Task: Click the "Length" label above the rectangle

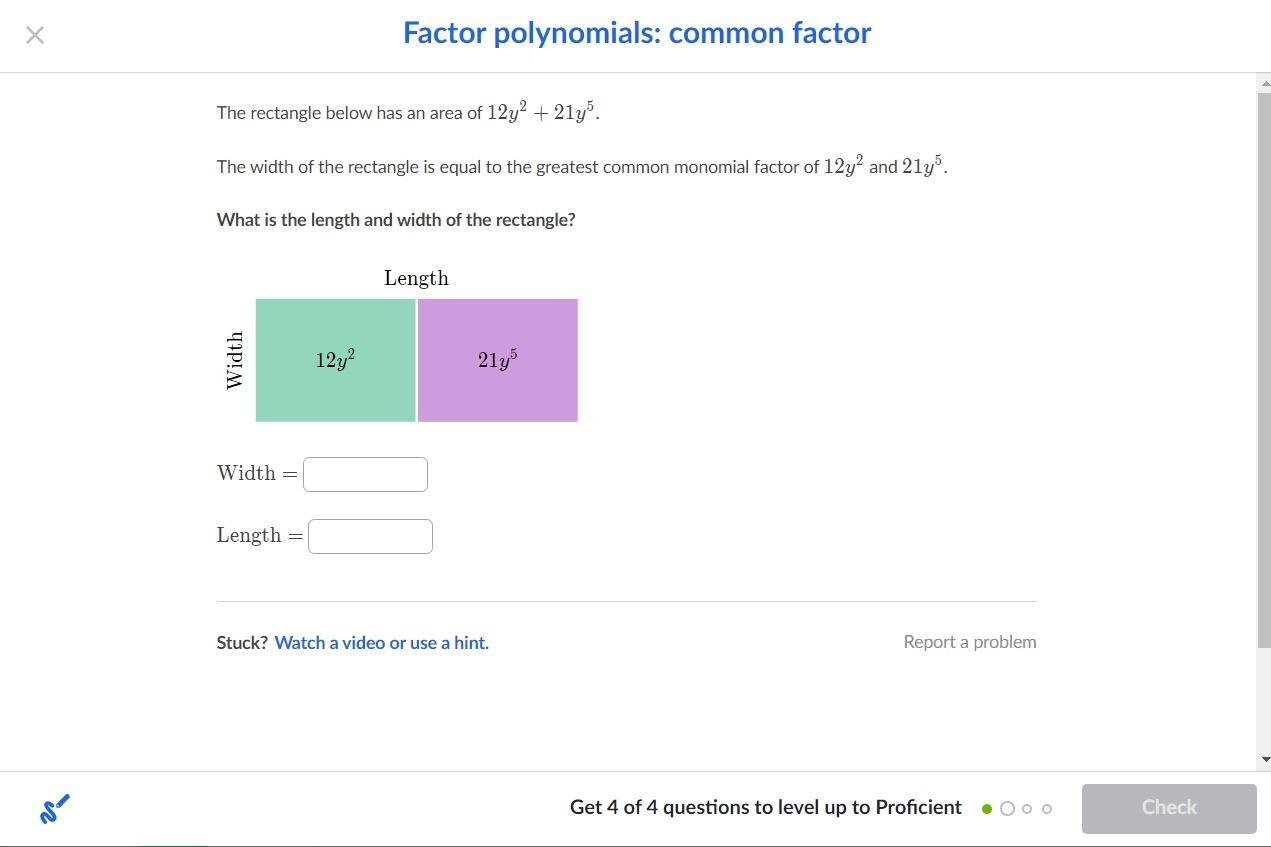Action: tap(416, 278)
